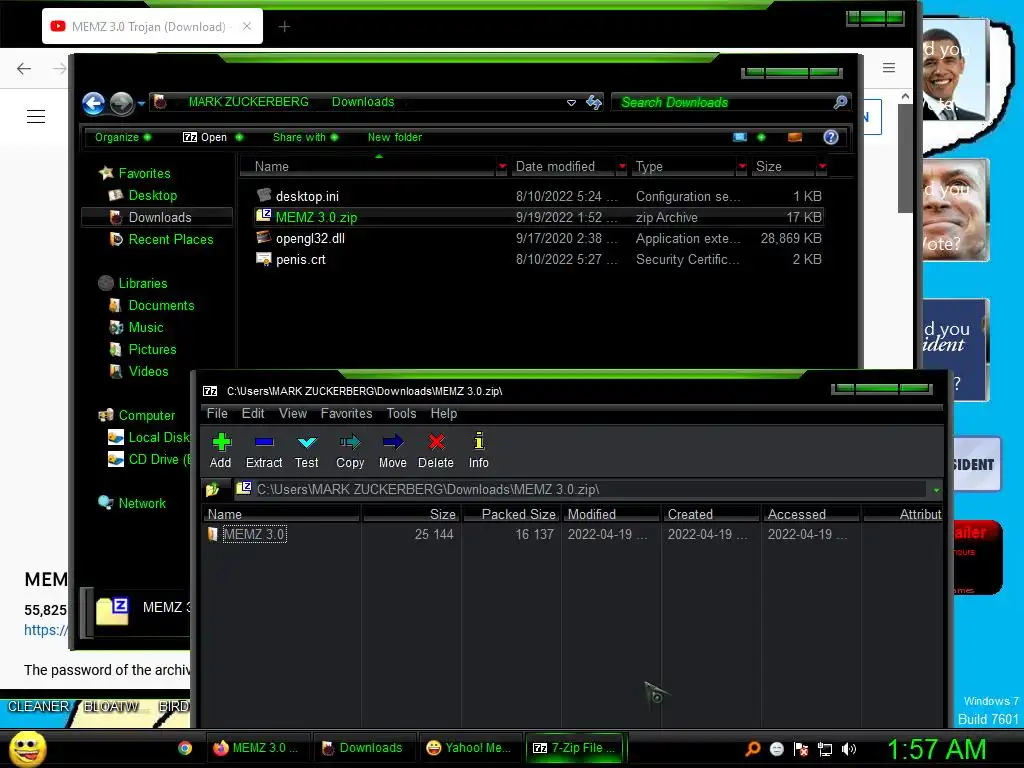Select MEMZ 3.0.zip in Downloads list

[x=539, y=217]
